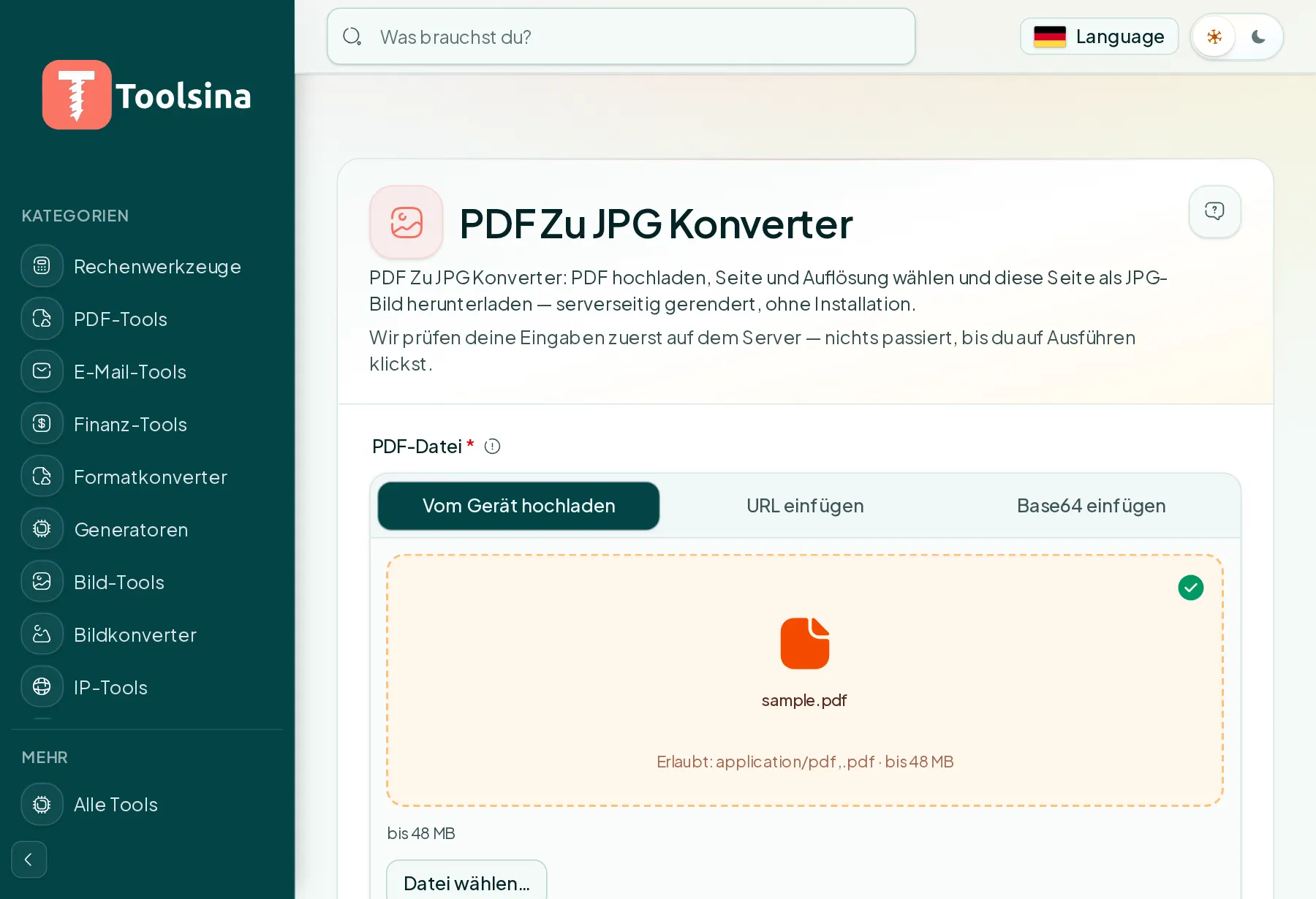Switch to light mode sun icon
The image size is (1316, 899).
(x=1214, y=37)
